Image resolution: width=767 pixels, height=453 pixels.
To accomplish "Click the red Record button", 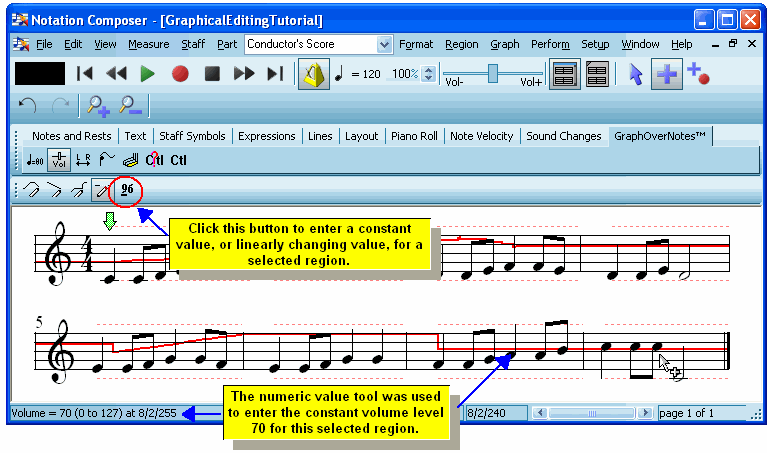I will tap(180, 73).
